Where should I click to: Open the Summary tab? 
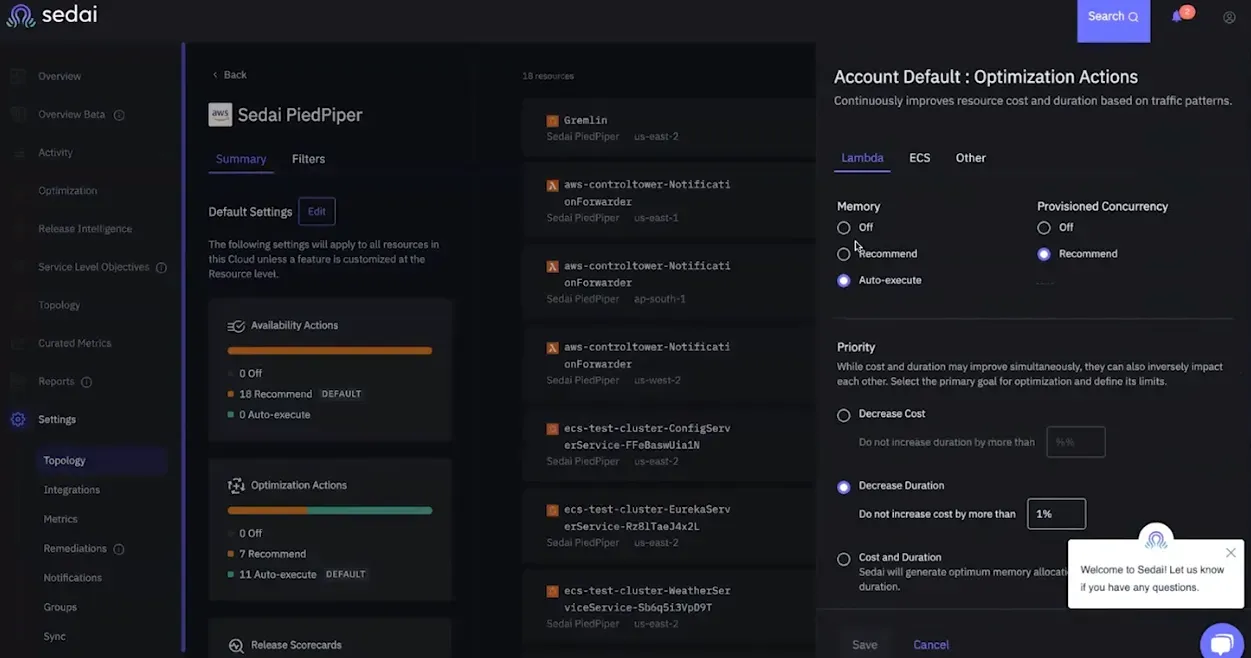coord(241,159)
